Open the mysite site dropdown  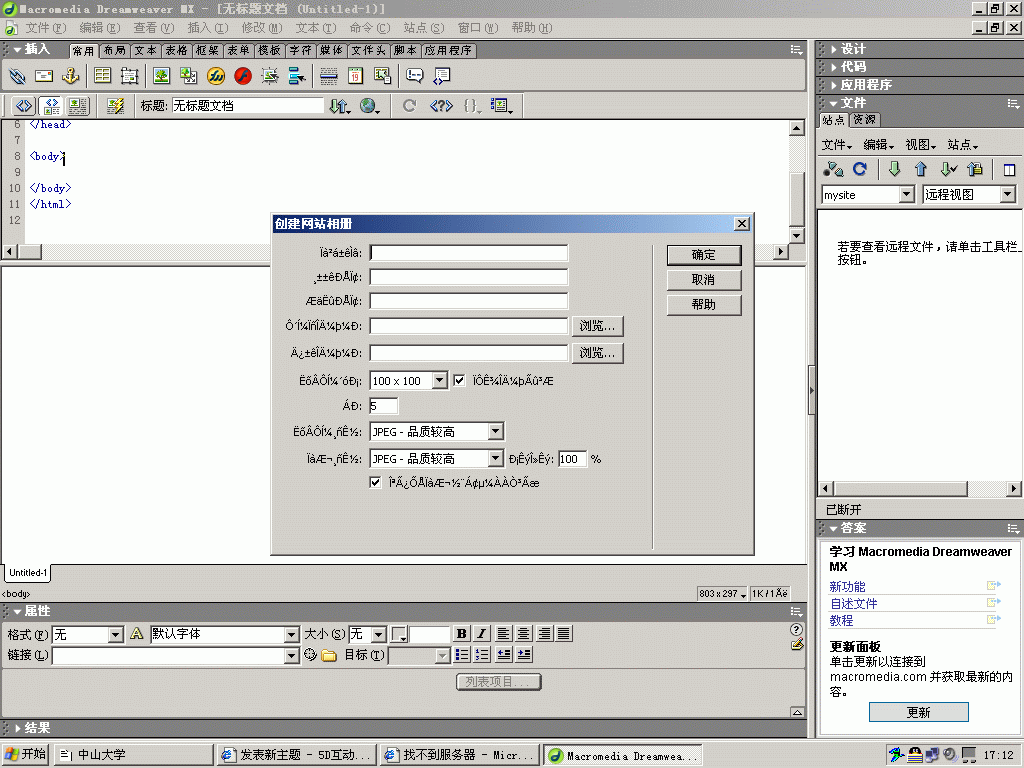point(906,195)
